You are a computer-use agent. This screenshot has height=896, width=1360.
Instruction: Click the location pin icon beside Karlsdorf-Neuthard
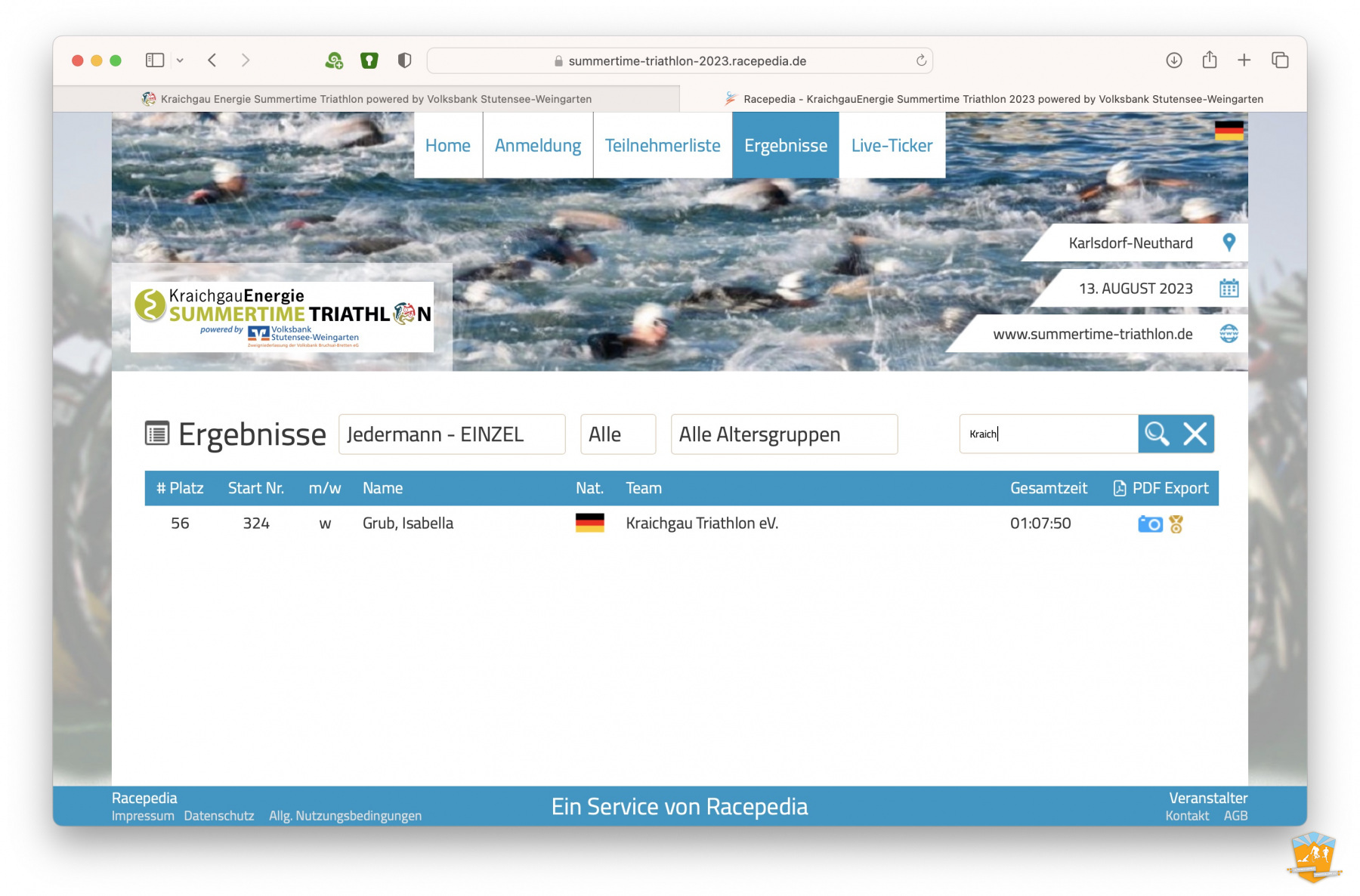[x=1229, y=243]
